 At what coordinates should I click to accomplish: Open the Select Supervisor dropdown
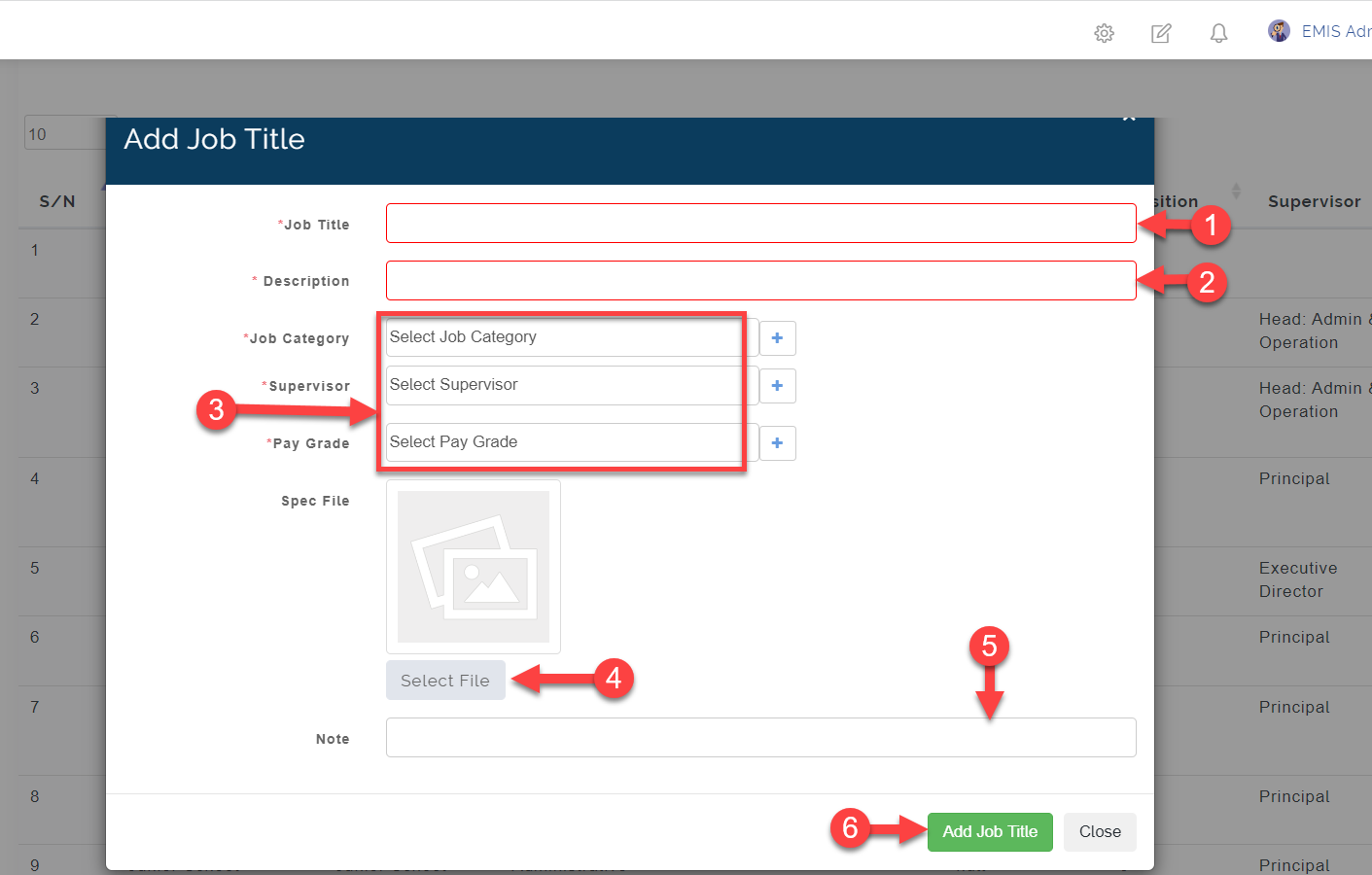tap(572, 385)
